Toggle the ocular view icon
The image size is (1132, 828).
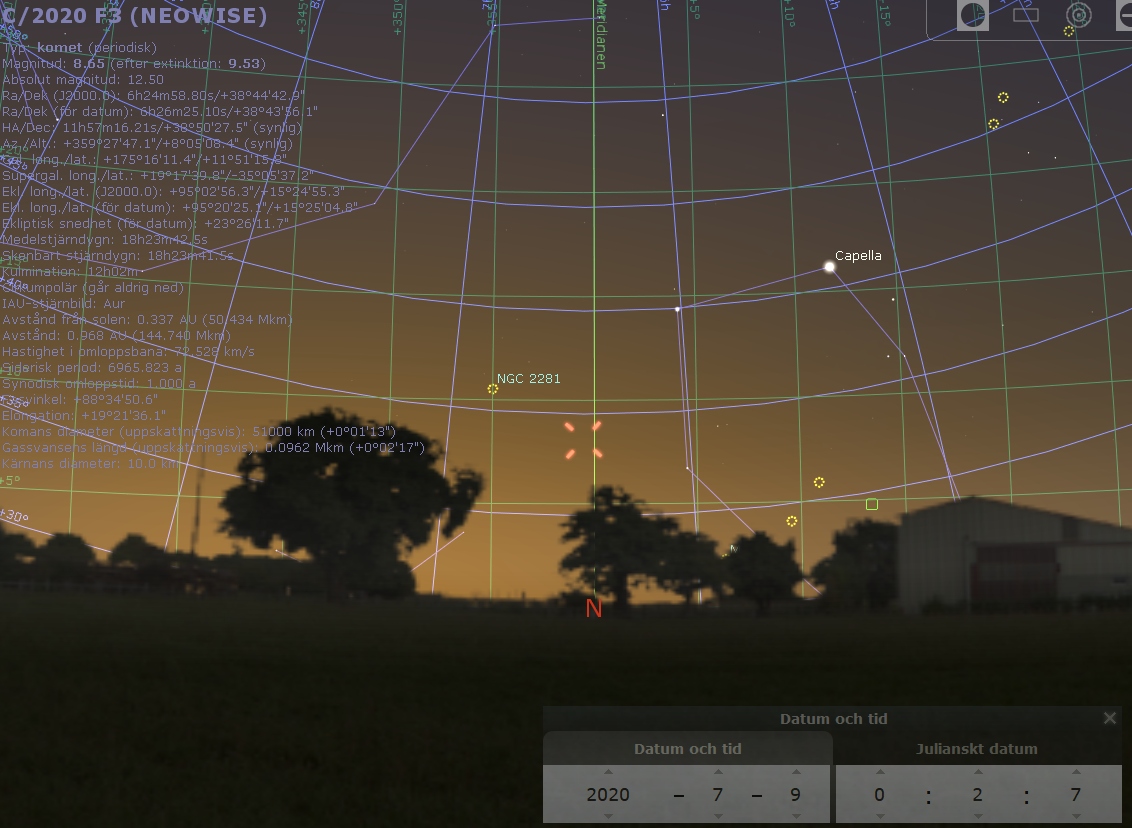(973, 15)
